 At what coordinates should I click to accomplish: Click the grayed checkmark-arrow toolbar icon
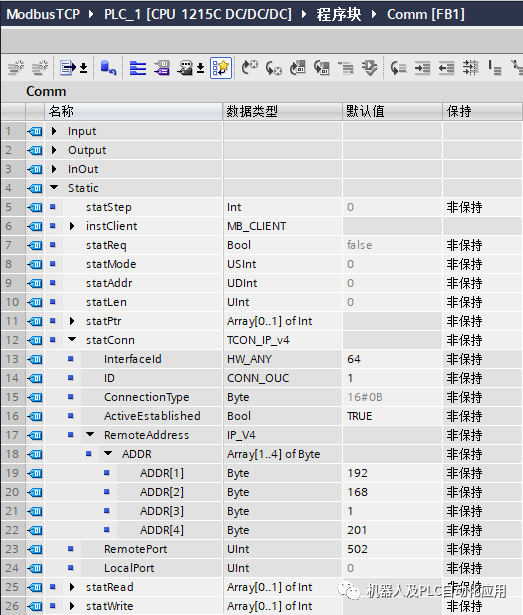[370, 68]
